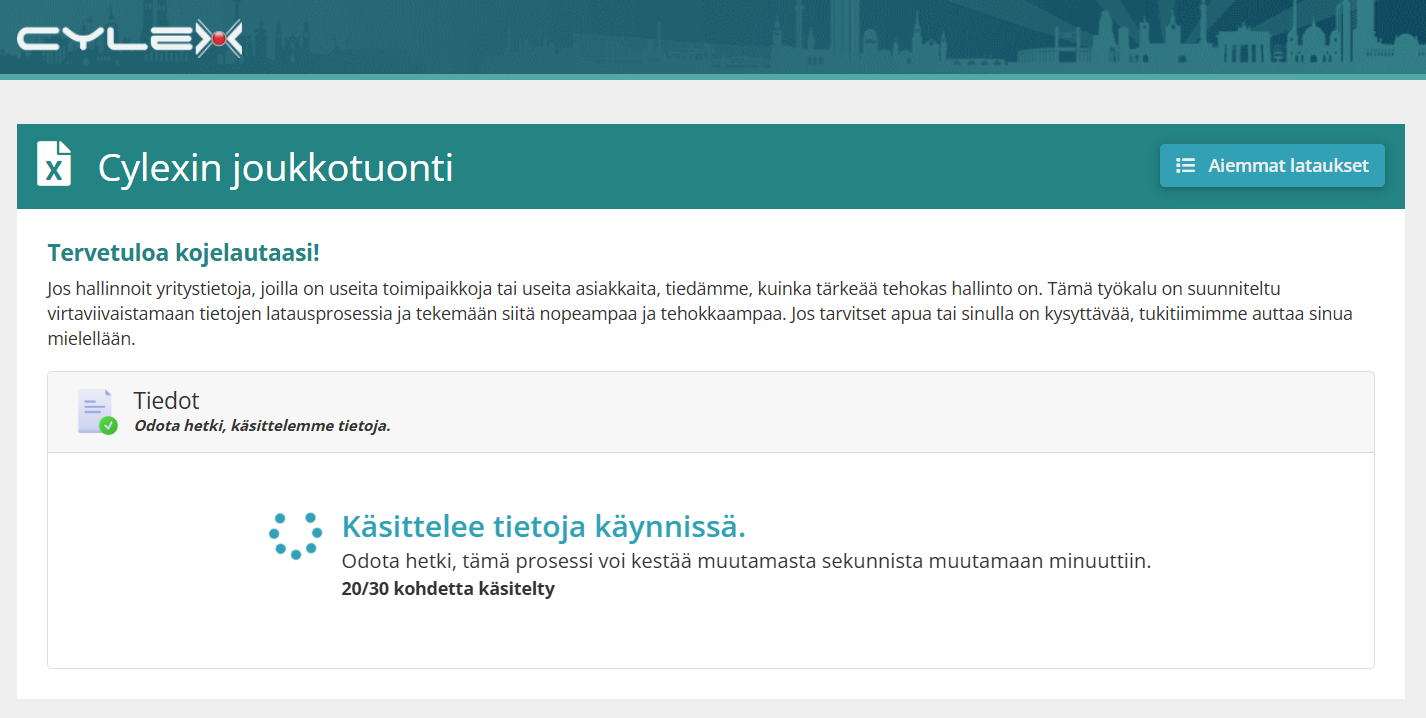Click the Cylexin joukkotuonti heading
The image size is (1426, 718).
click(275, 167)
